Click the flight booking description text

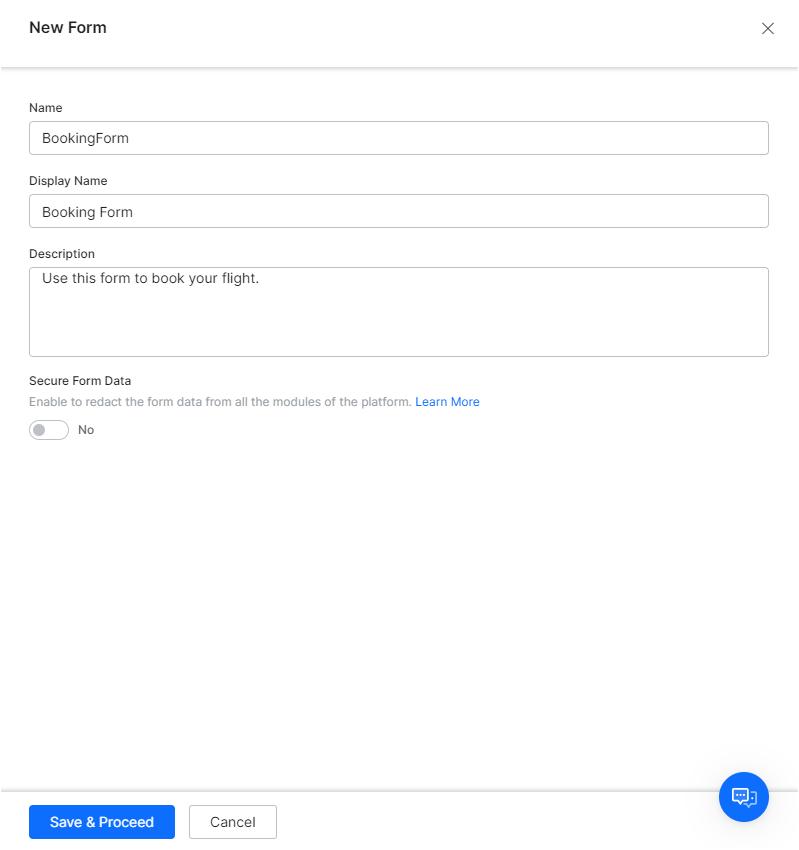(x=150, y=278)
